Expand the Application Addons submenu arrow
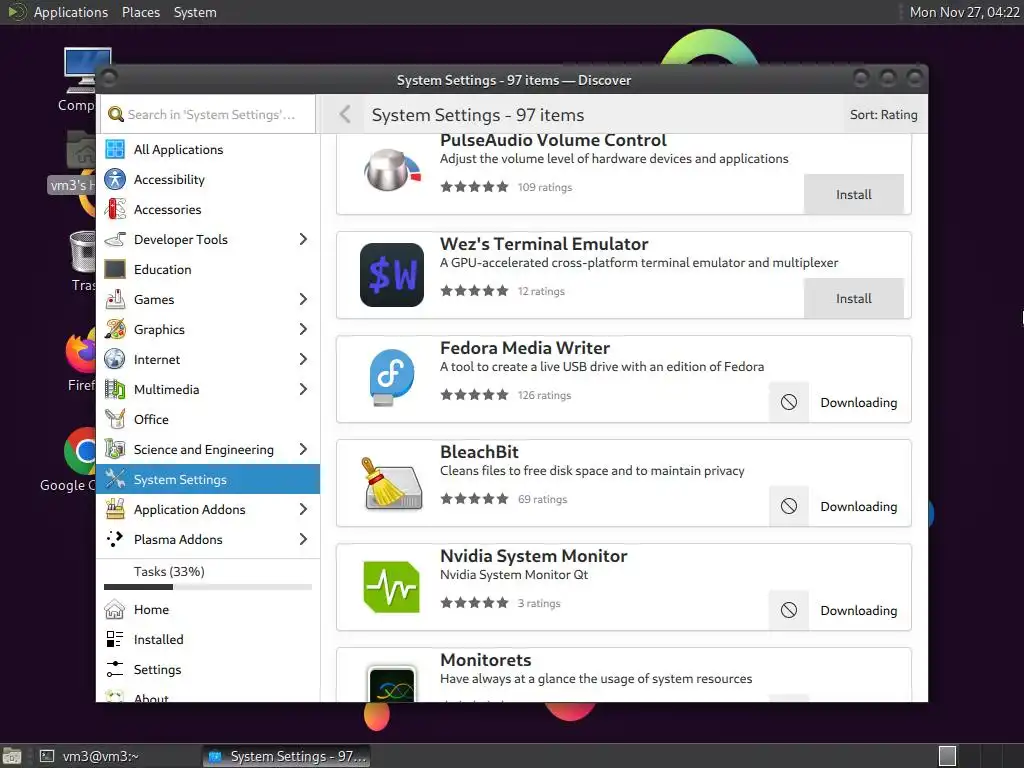The height and width of the screenshot is (768, 1024). tap(303, 509)
